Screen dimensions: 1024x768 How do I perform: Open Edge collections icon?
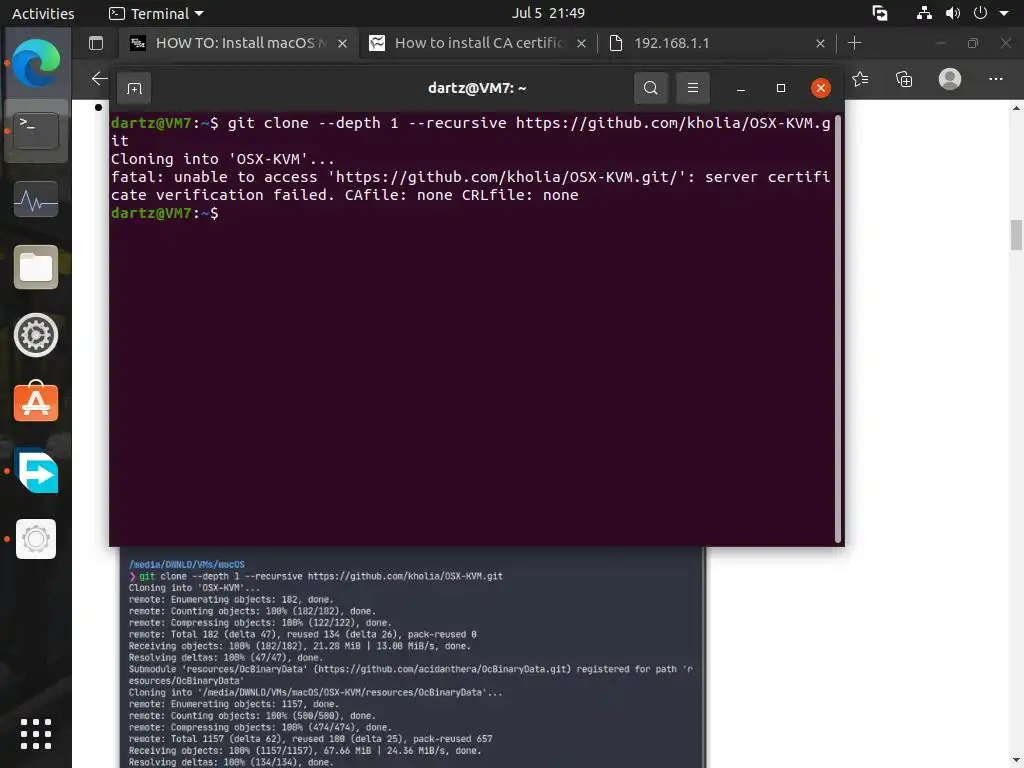[x=904, y=79]
